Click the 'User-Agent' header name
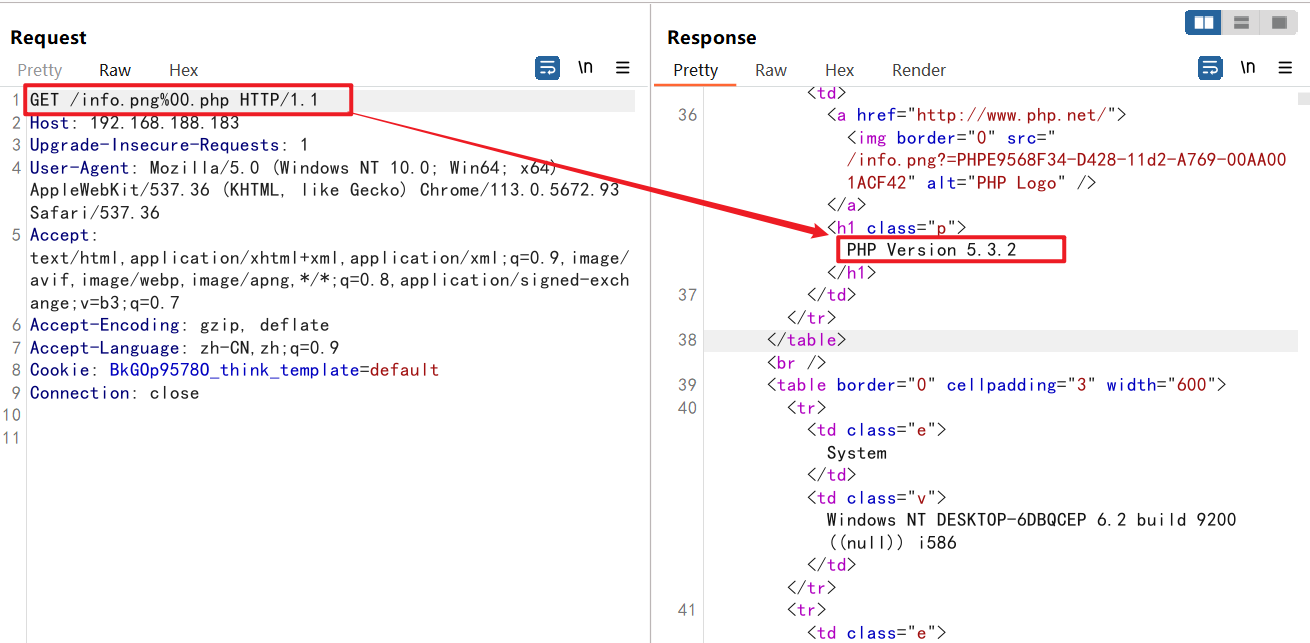The image size is (1310, 643). (x=79, y=168)
